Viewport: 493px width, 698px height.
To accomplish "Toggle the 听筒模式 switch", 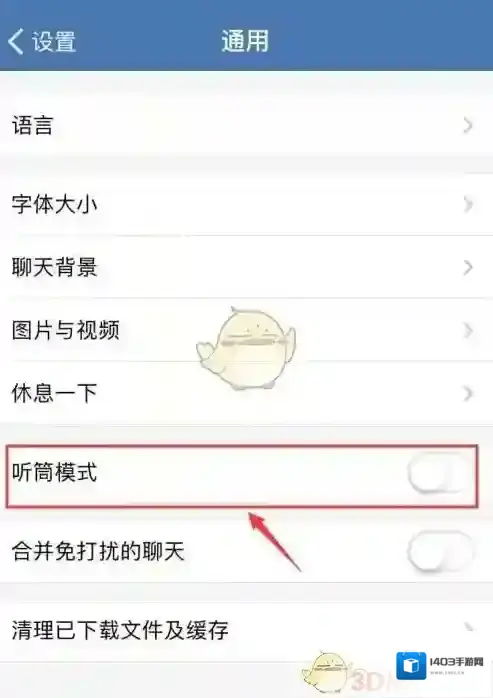I will click(440, 473).
